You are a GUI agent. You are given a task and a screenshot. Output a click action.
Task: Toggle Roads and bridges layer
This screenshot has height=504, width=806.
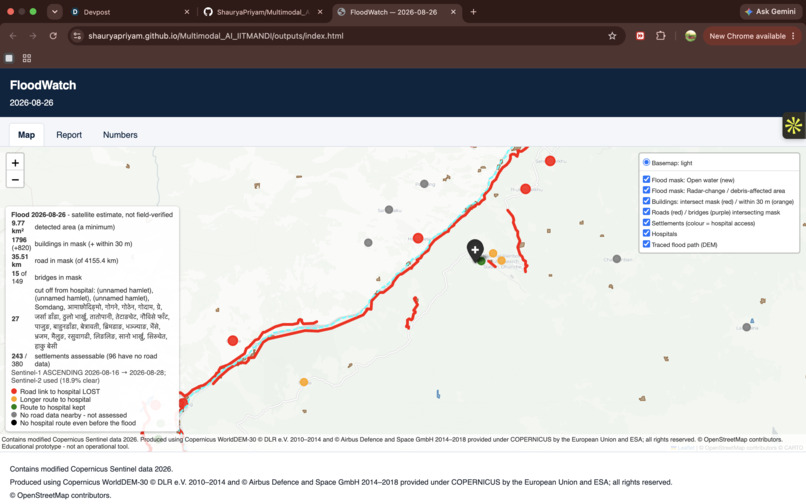point(646,212)
